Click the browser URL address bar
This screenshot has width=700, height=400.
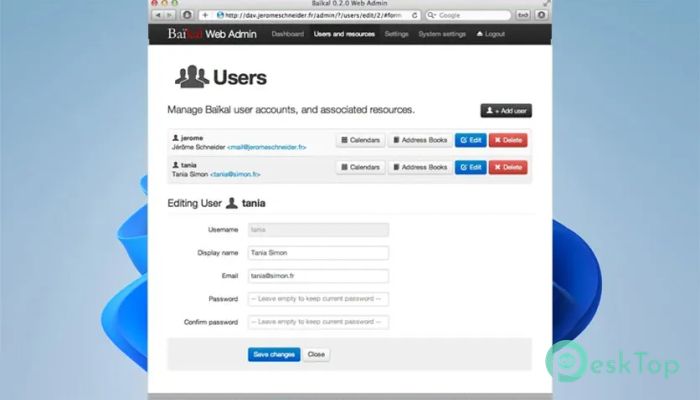point(312,15)
